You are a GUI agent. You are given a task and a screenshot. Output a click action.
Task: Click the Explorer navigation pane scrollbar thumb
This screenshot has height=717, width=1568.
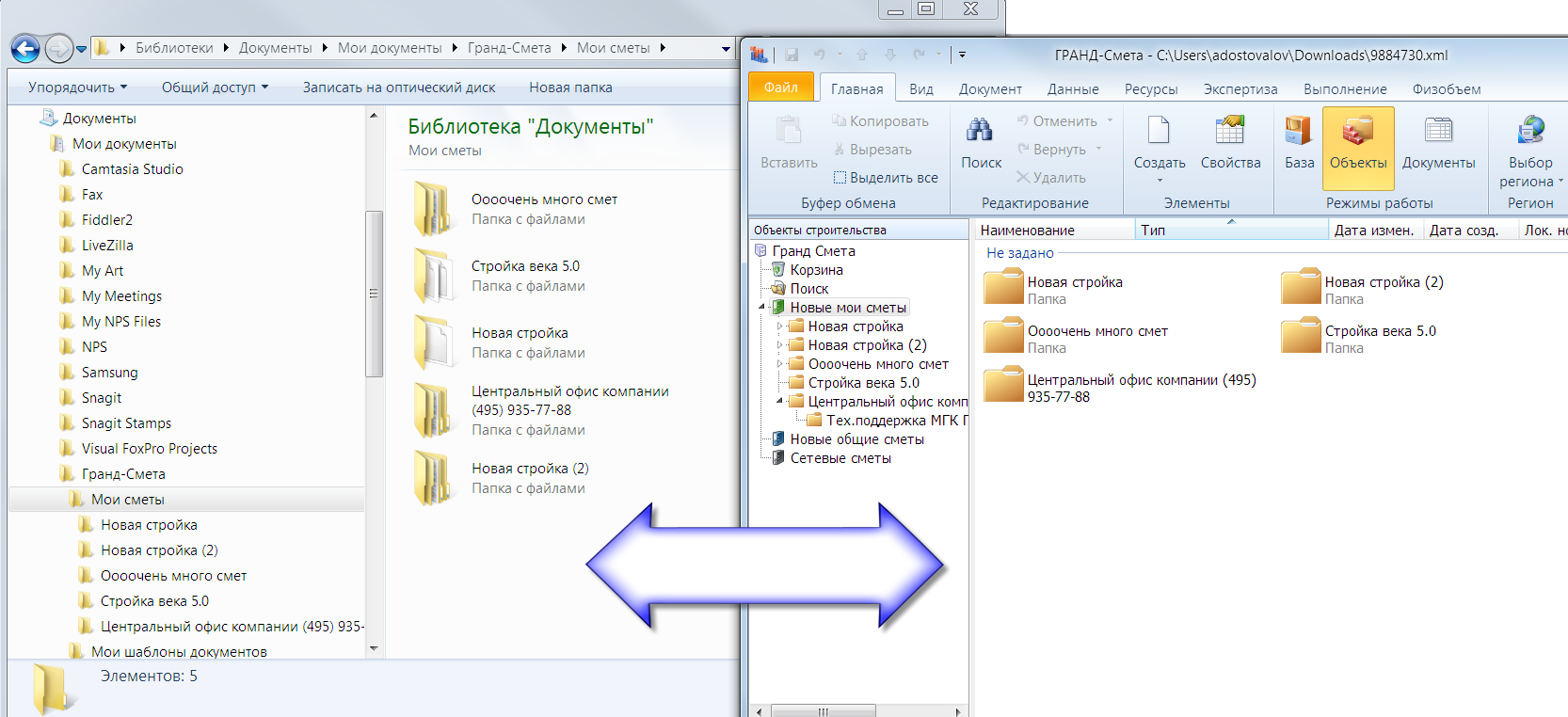pyautogui.click(x=374, y=294)
